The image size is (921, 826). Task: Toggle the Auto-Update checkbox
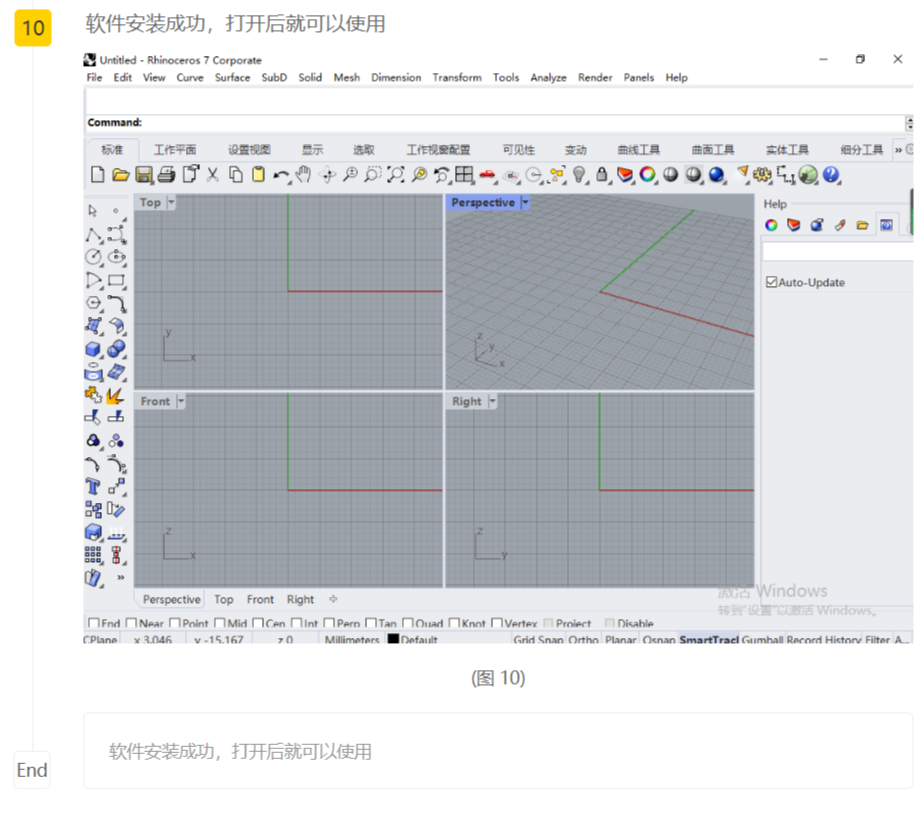click(771, 283)
